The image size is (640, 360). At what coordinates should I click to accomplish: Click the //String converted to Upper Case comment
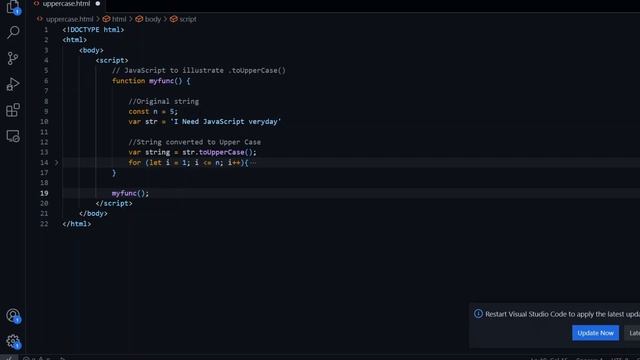pos(195,142)
